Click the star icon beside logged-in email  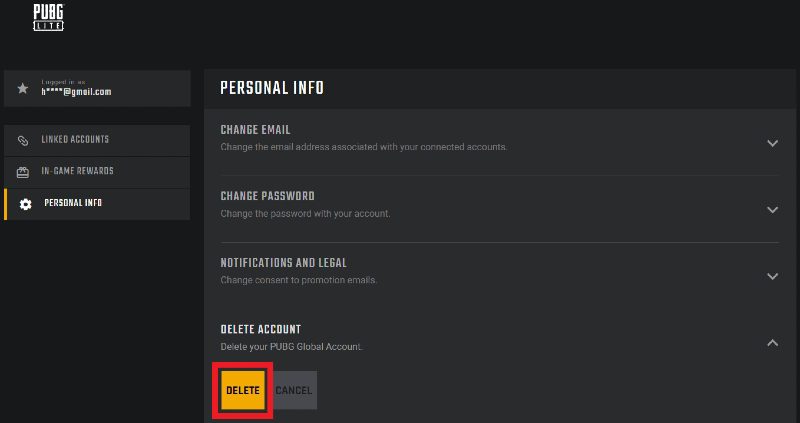(23, 89)
